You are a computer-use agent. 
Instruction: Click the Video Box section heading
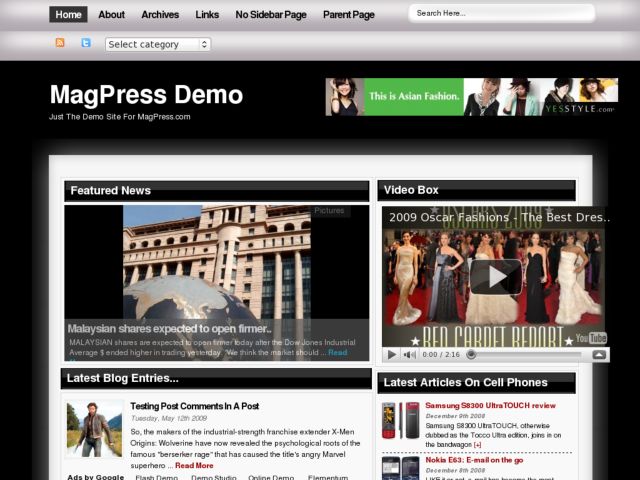411,190
